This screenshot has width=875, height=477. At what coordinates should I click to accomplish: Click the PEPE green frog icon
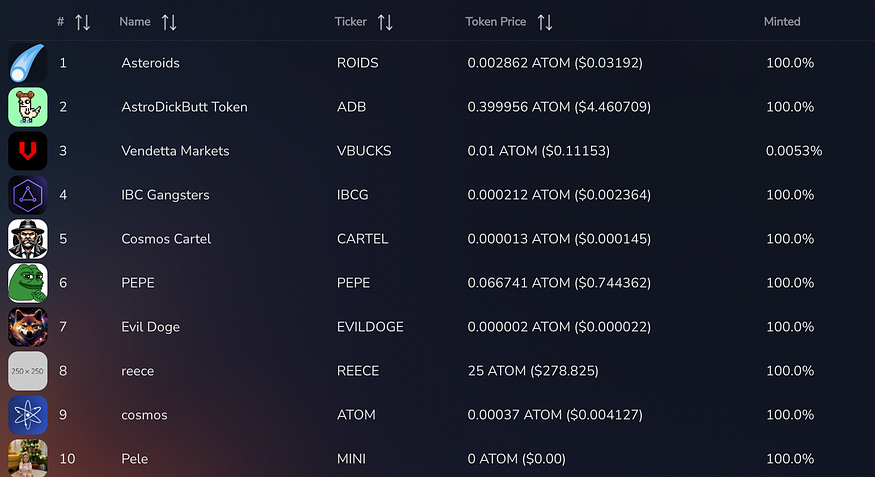click(x=27, y=283)
